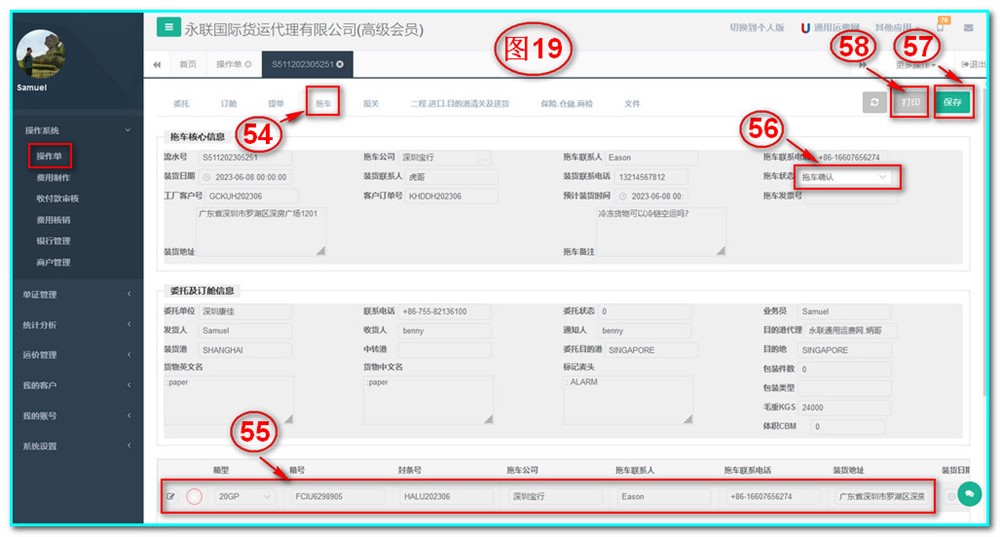Click the 客户订单号 field KHDDH202306
The height and width of the screenshot is (537, 1000).
pos(451,196)
